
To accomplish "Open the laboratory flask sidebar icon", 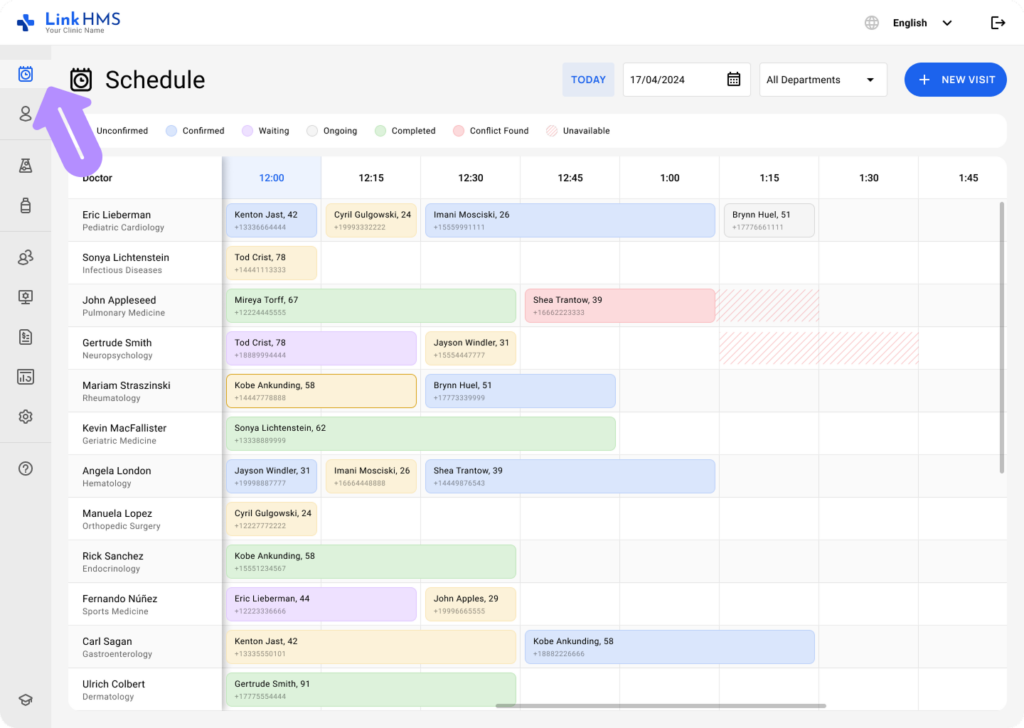I will pos(25,165).
